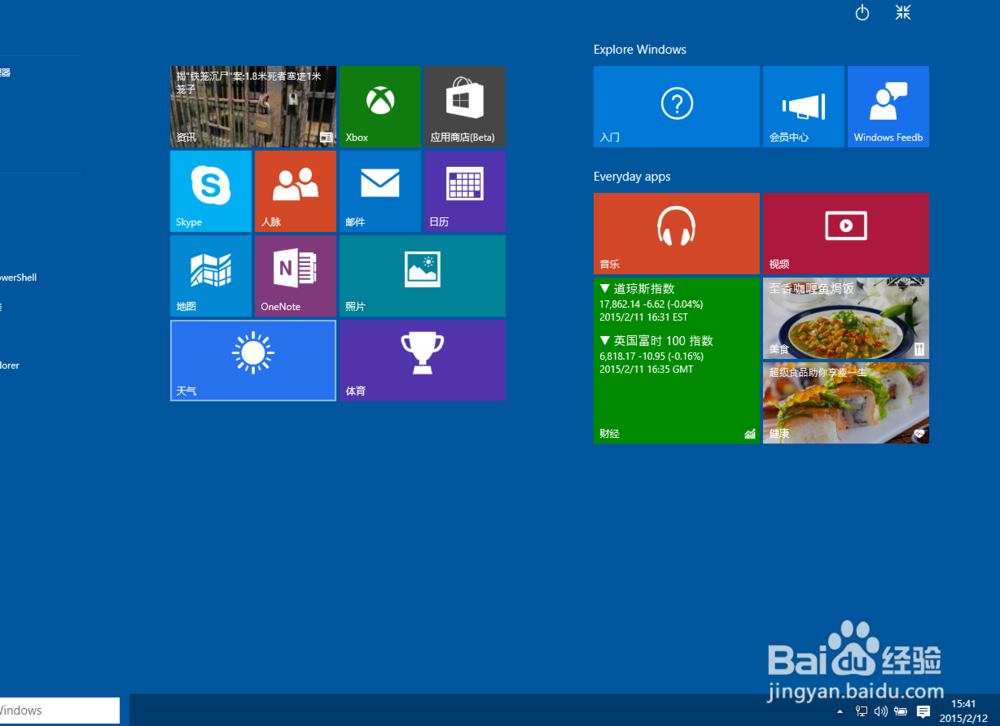Open the People (人脉) tile
Viewport: 1000px width, 726px height.
[x=295, y=191]
